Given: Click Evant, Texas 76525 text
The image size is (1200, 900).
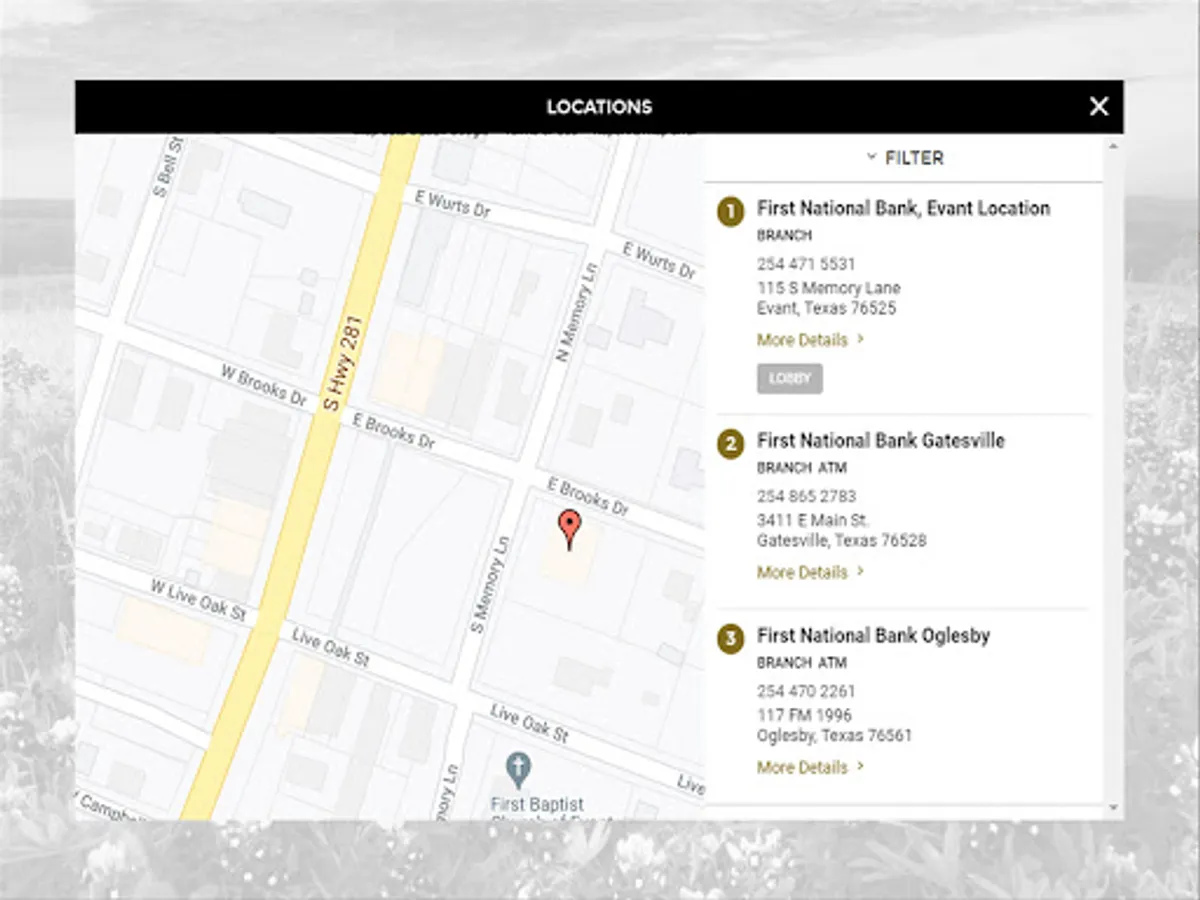Looking at the screenshot, I should [826, 308].
